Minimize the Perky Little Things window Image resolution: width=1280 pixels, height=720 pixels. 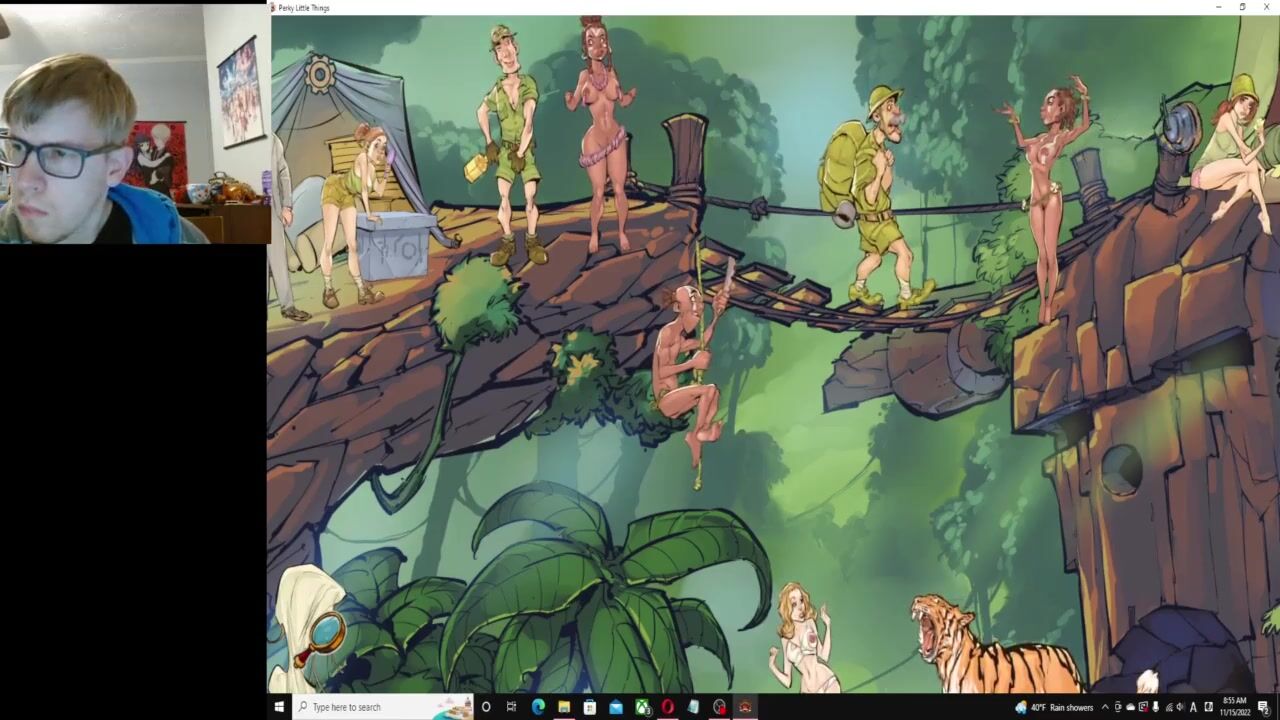(1218, 7)
